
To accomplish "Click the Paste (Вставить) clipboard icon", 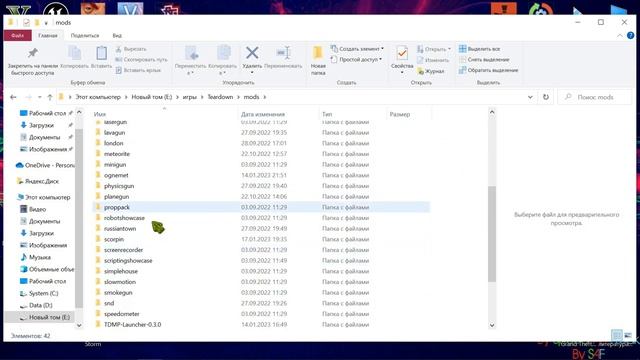I will coord(101,57).
